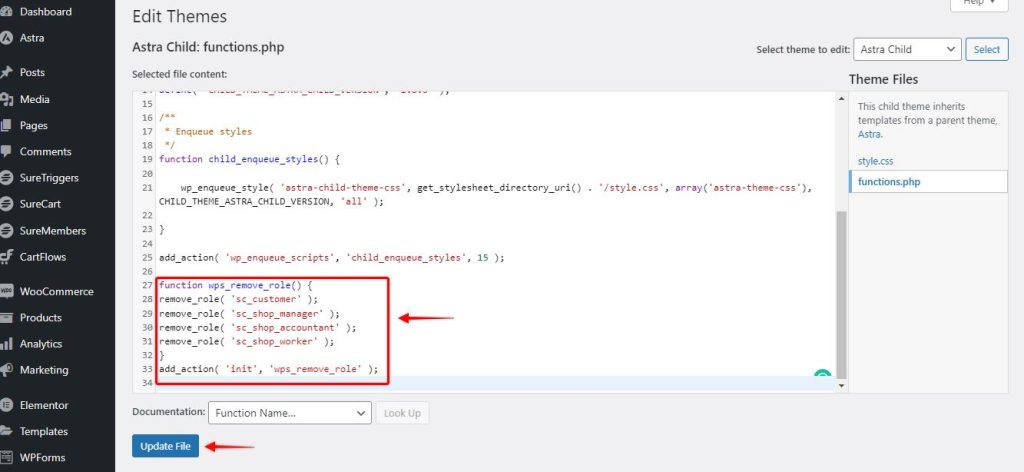
Task: Click the Templates folder icon
Action: 6,431
